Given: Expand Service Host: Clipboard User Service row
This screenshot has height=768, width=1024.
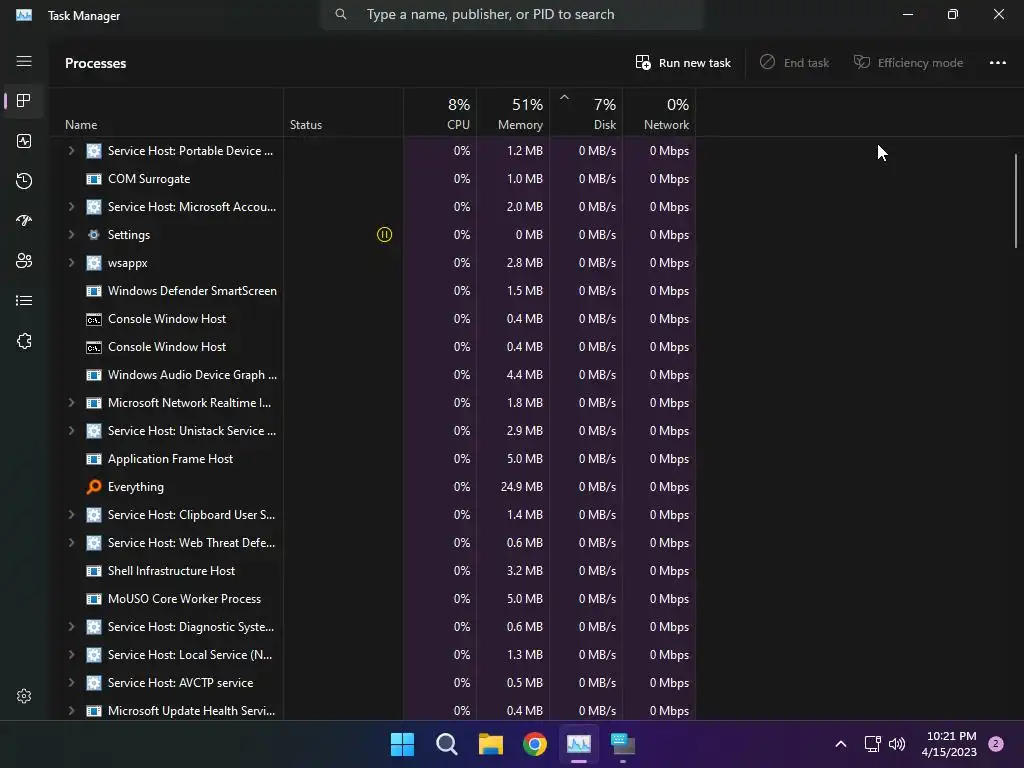Looking at the screenshot, I should pyautogui.click(x=71, y=515).
